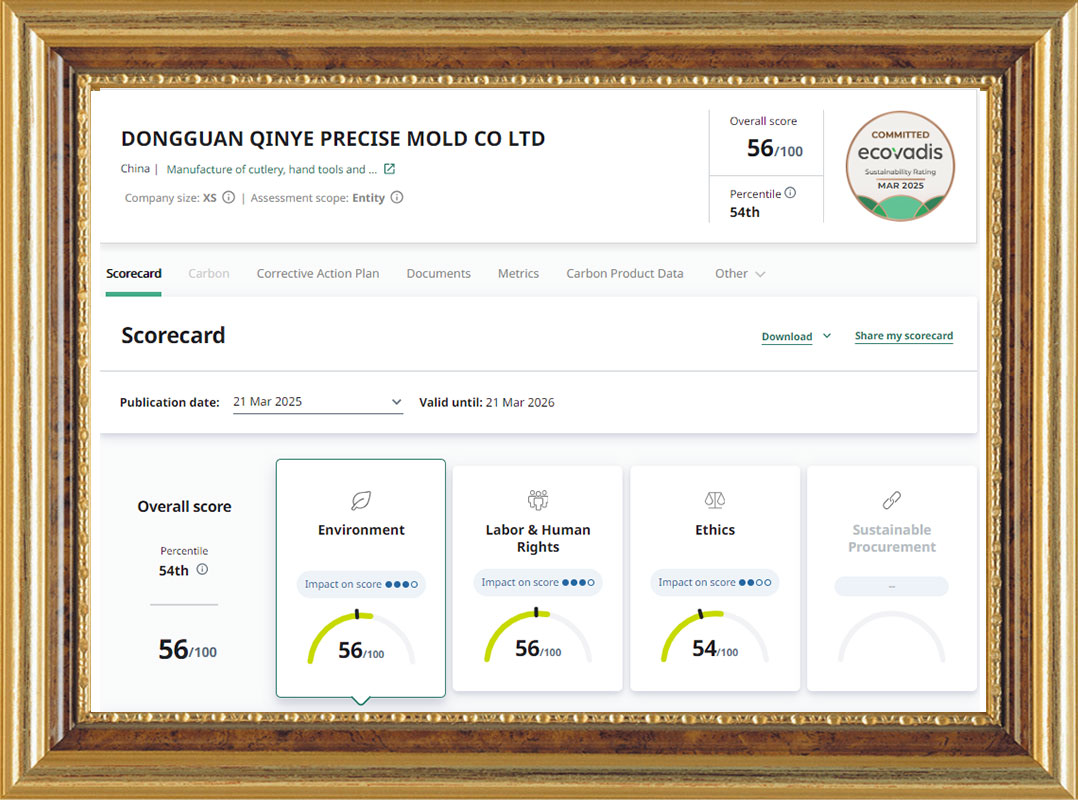Switch to the Documents tab
This screenshot has height=800, width=1078.
tap(439, 274)
